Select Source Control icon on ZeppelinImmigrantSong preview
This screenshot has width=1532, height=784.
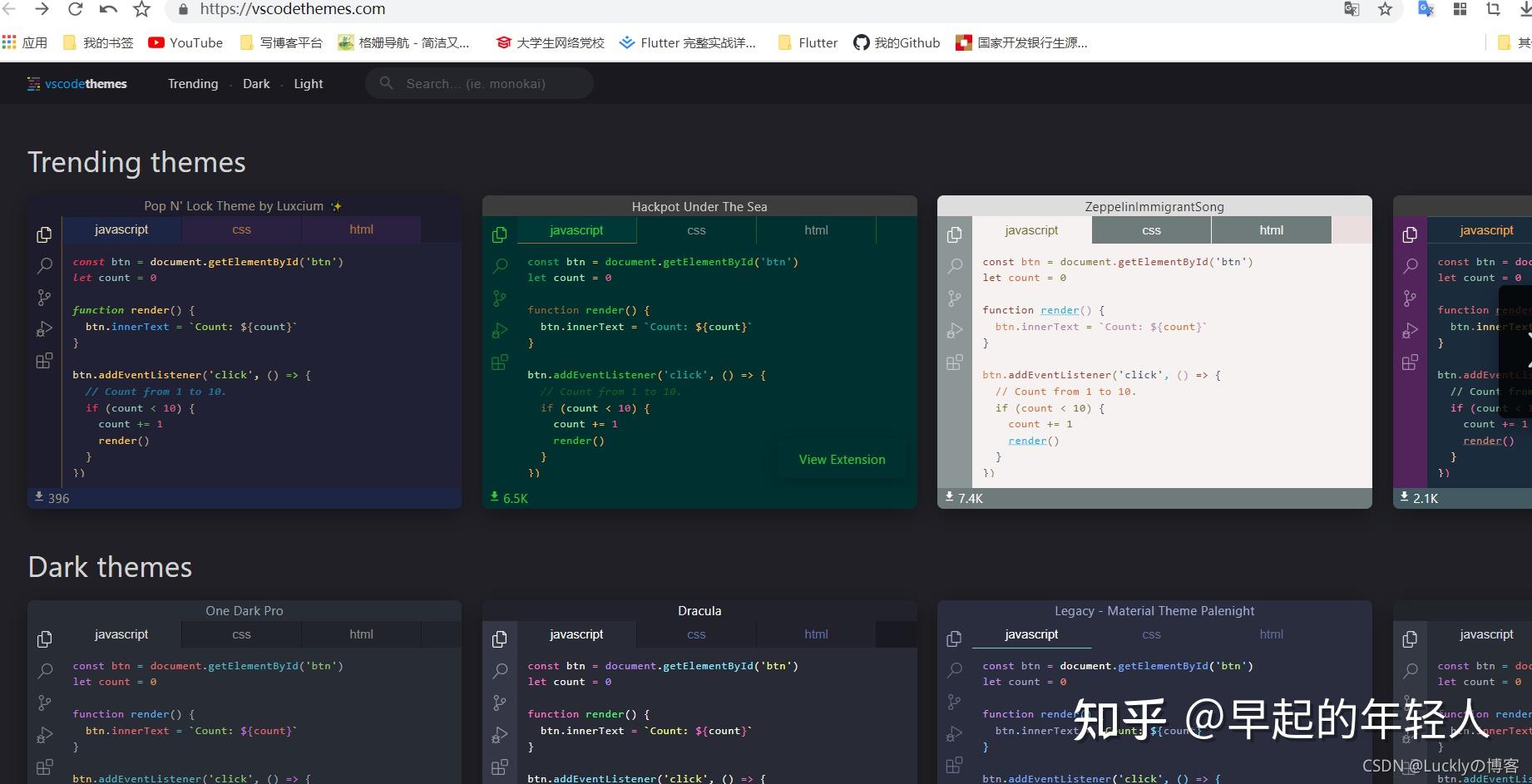[x=954, y=297]
